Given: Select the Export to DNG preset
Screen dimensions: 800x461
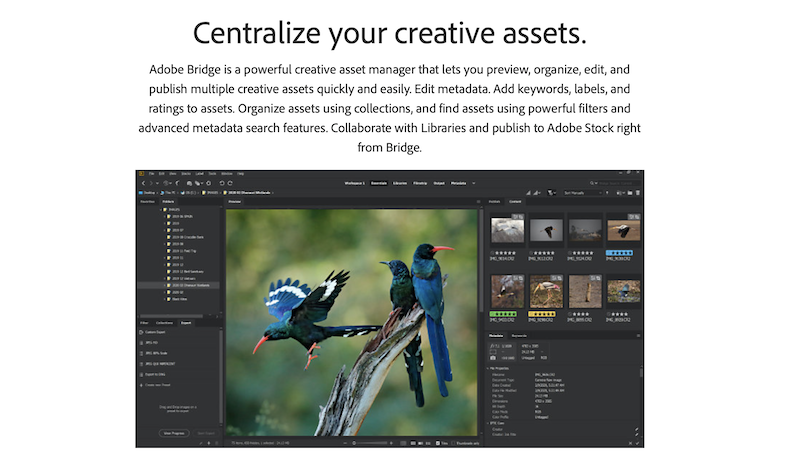Looking at the screenshot, I should point(155,374).
